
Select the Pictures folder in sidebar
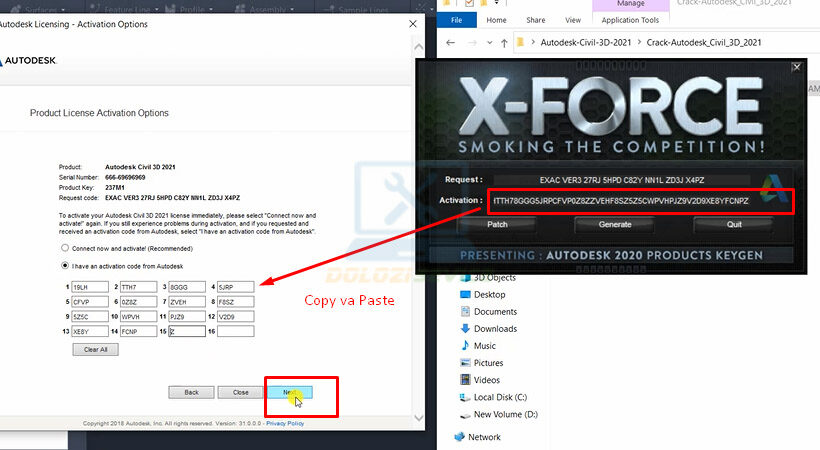click(488, 362)
